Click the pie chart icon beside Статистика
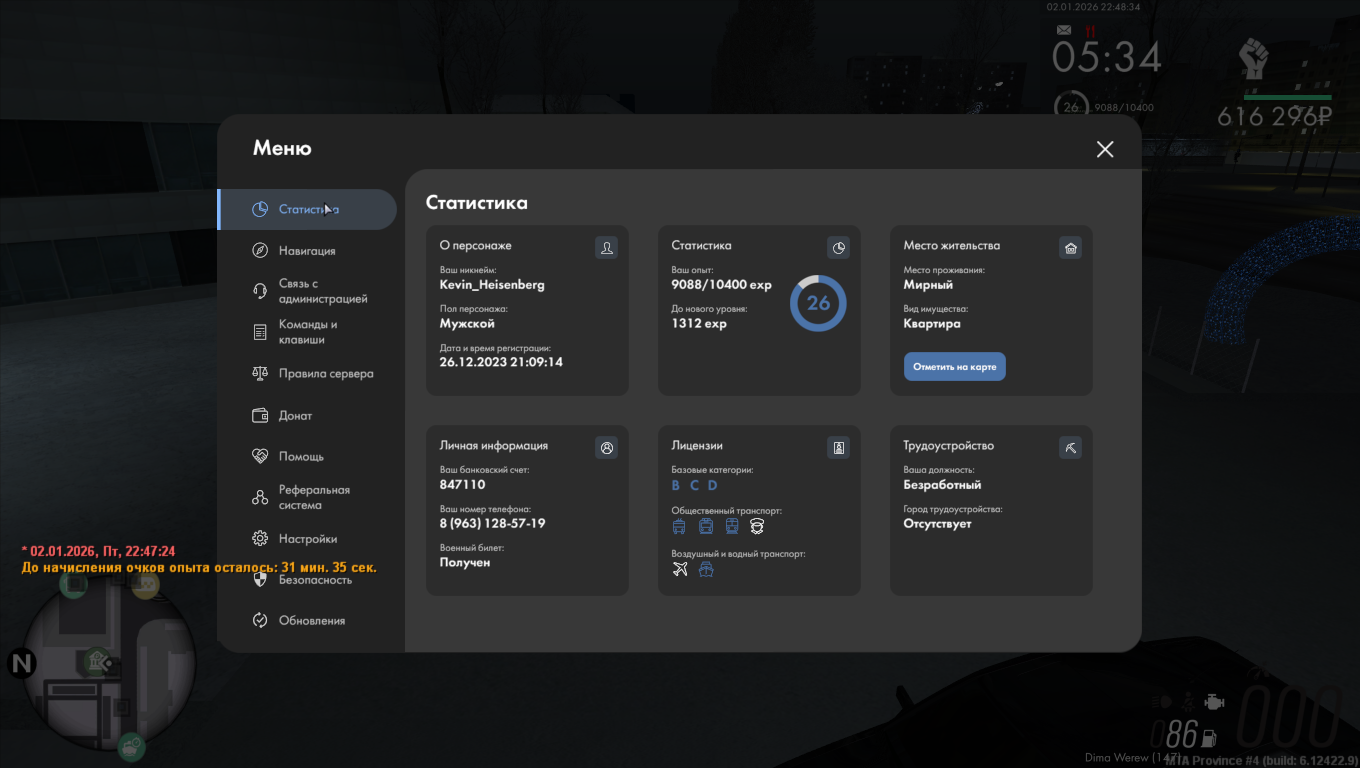 click(260, 209)
